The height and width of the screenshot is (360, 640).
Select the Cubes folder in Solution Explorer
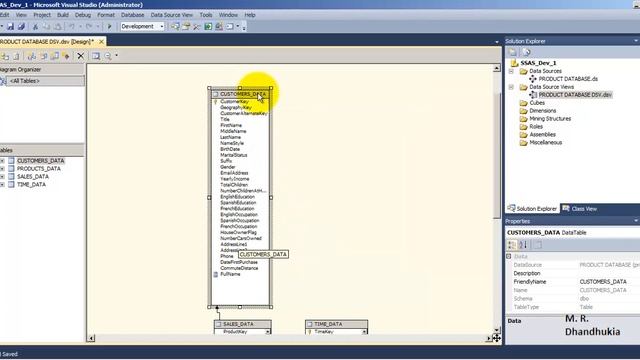[537, 103]
